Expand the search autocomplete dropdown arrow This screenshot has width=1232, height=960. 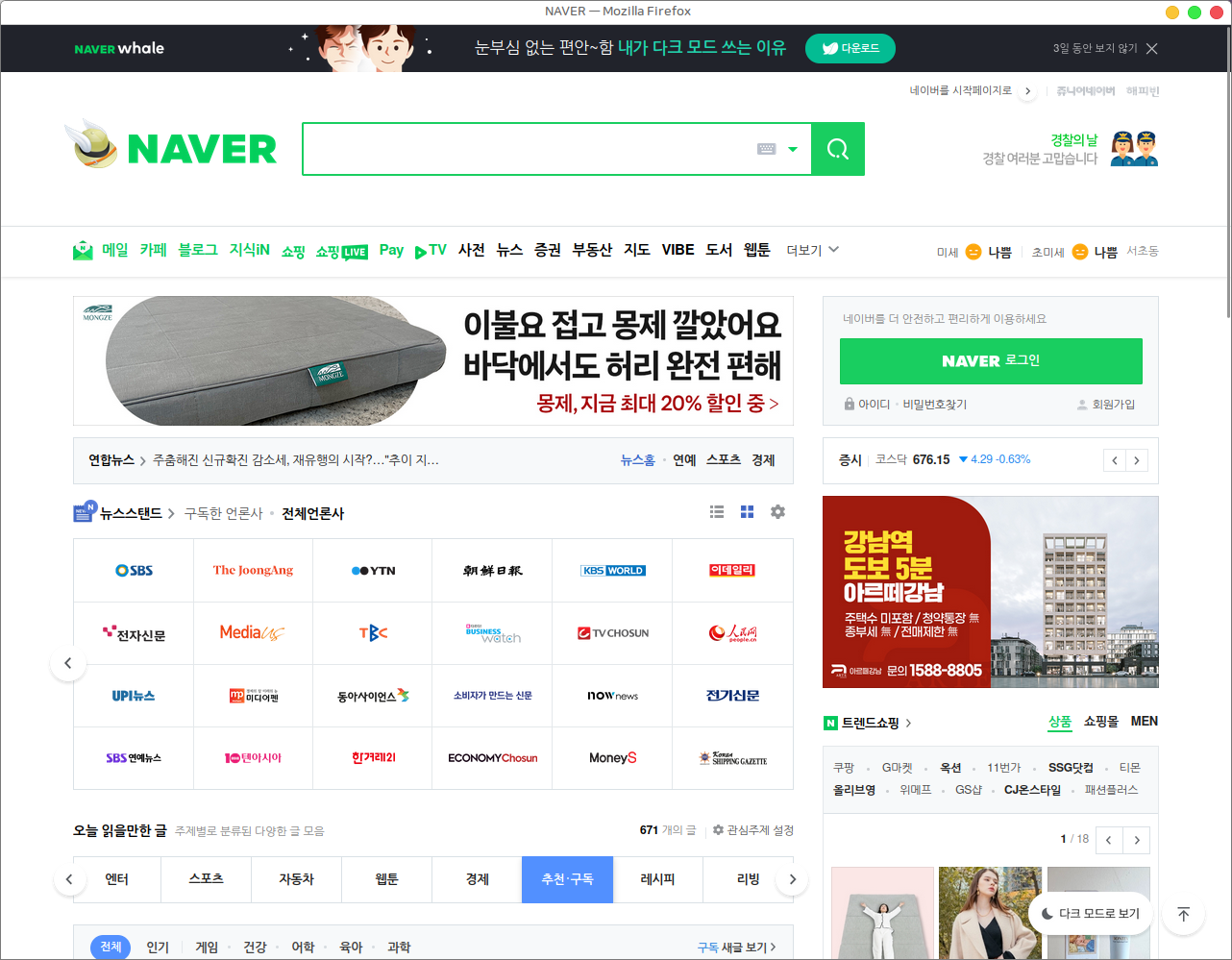[793, 149]
